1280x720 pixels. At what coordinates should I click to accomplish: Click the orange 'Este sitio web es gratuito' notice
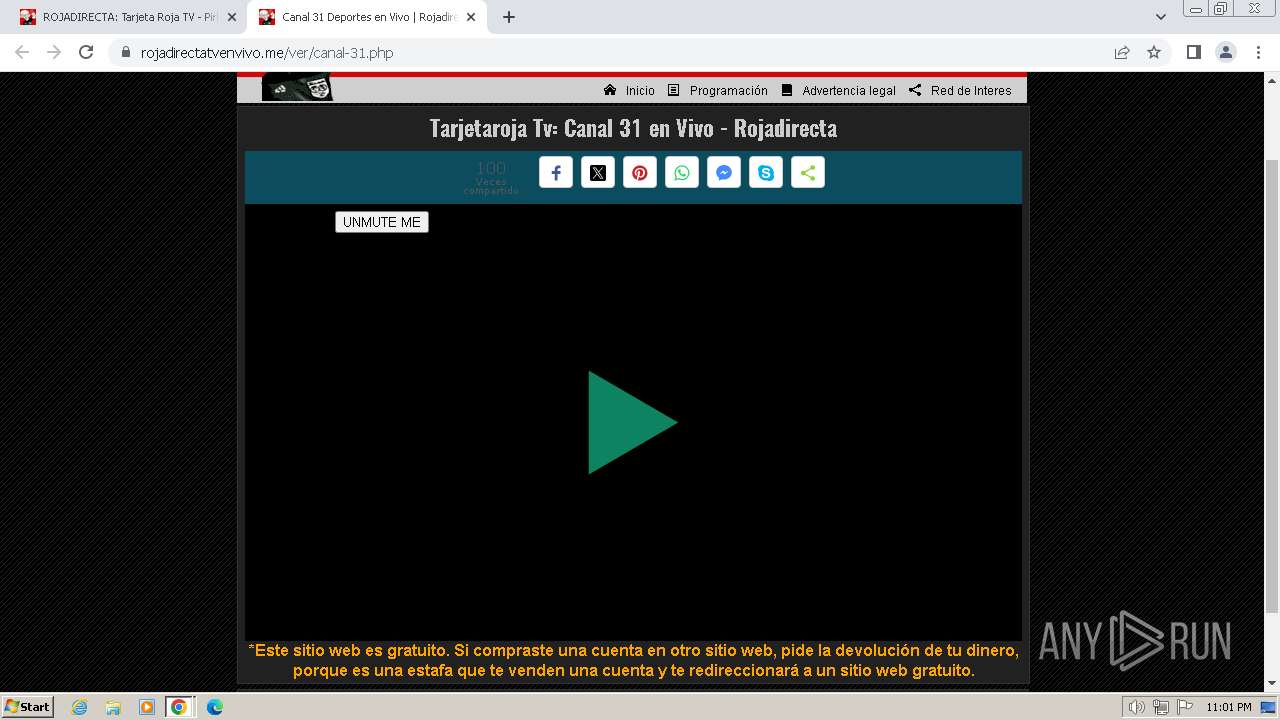coord(633,661)
